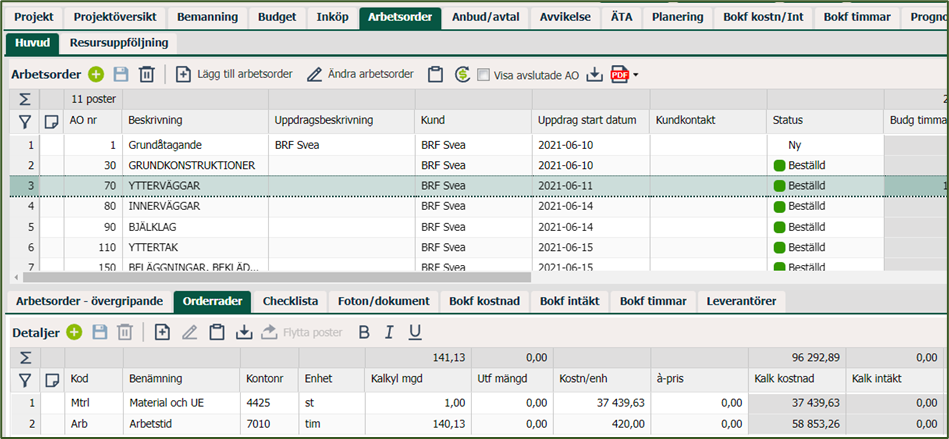This screenshot has width=949, height=439.
Task: Open the Avvikelse tab
Action: 565,17
